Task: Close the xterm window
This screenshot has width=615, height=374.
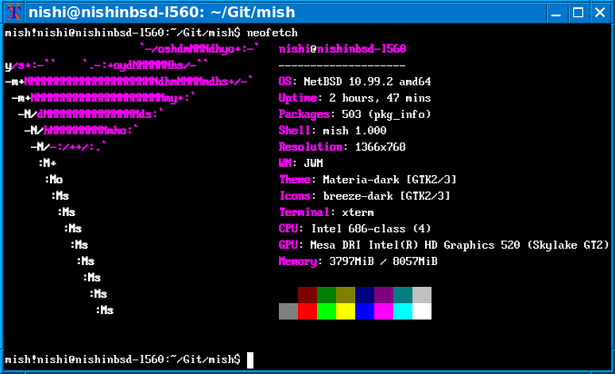Action: [x=600, y=13]
